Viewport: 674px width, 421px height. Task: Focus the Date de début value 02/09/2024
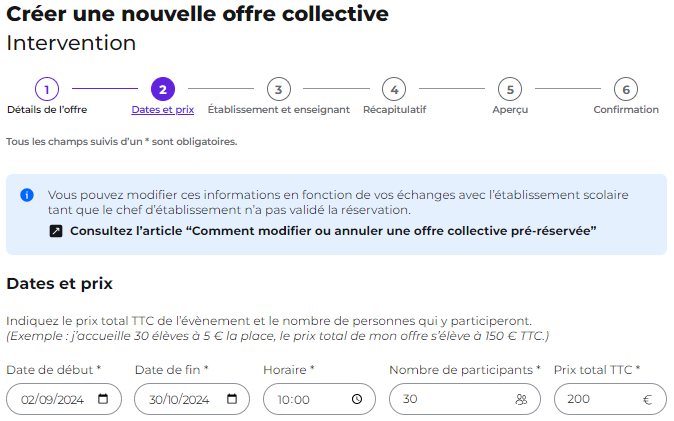coord(52,400)
